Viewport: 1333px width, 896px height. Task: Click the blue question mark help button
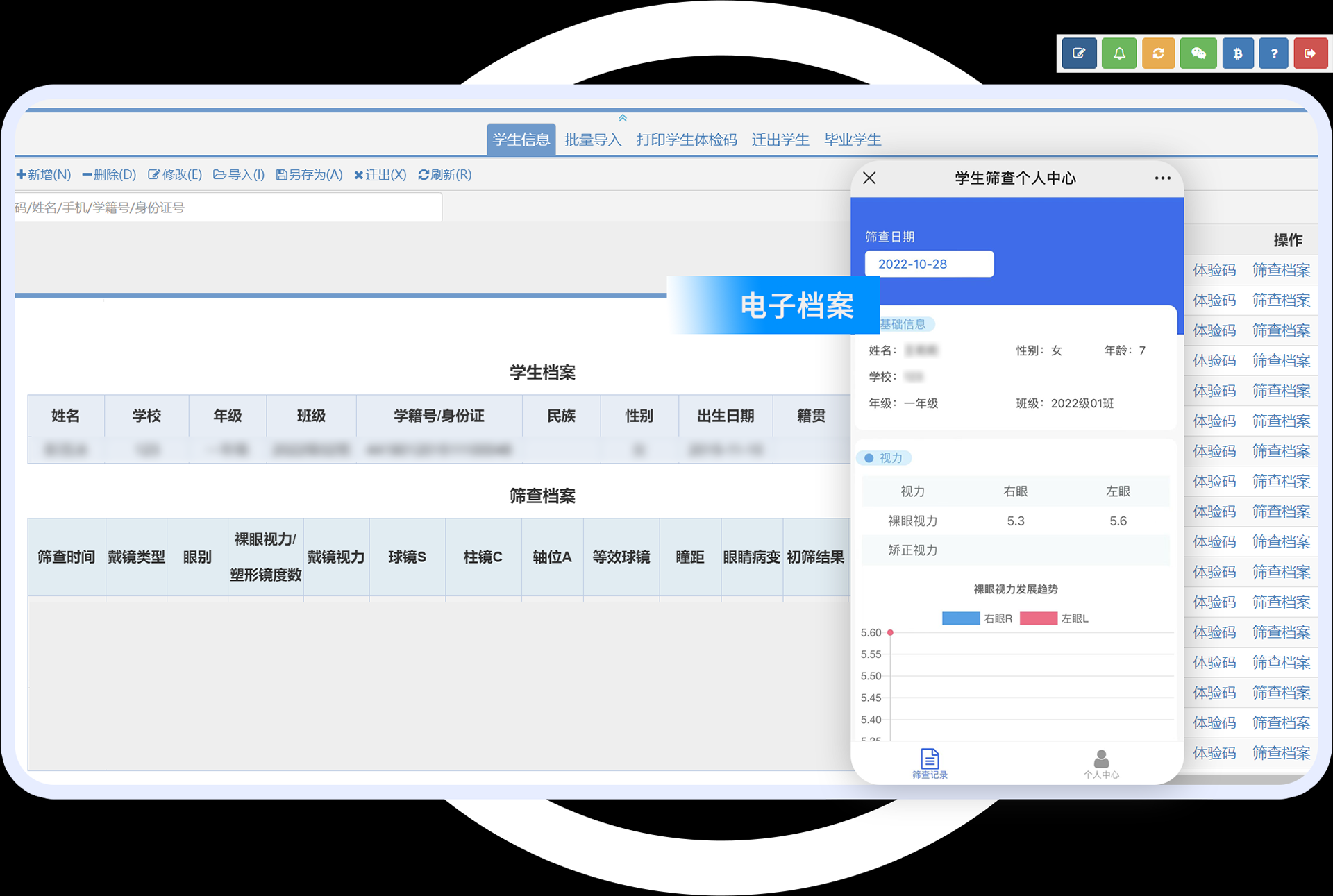(1273, 53)
